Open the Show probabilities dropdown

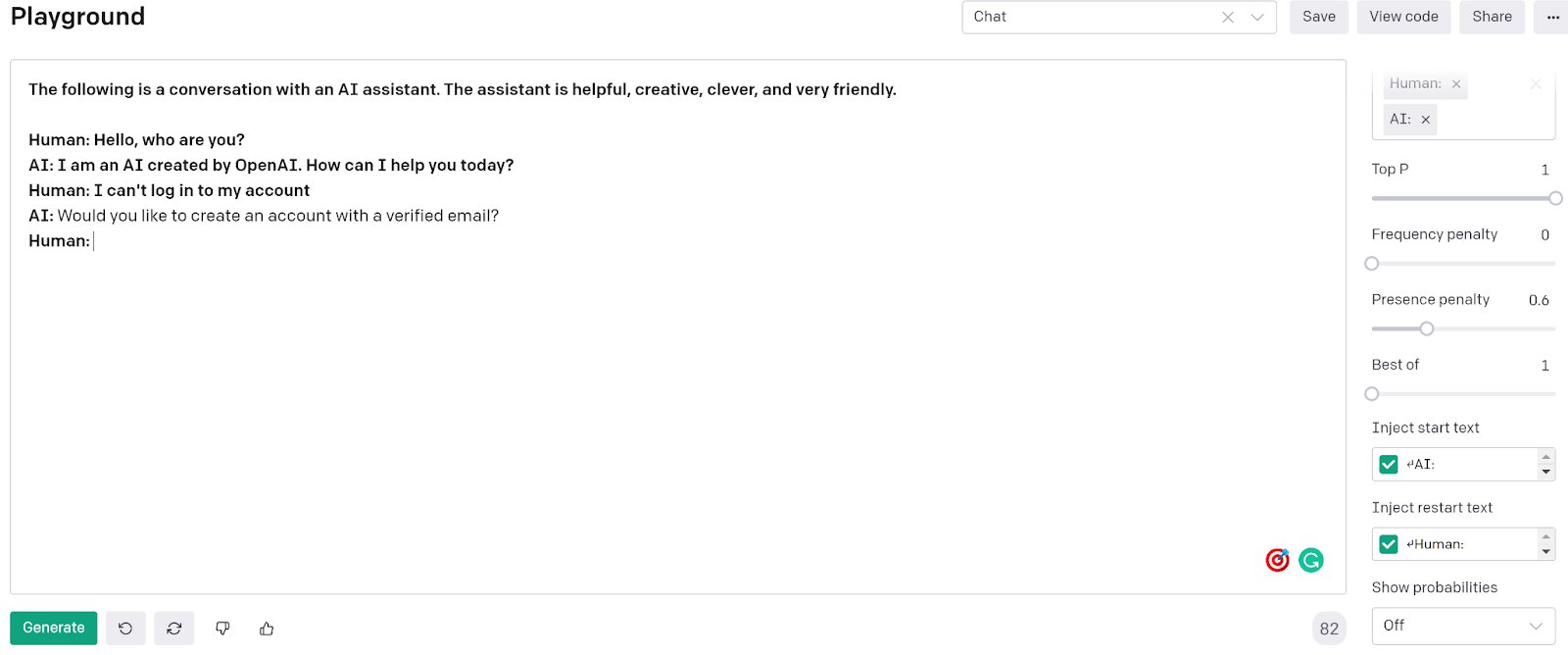tap(1463, 625)
